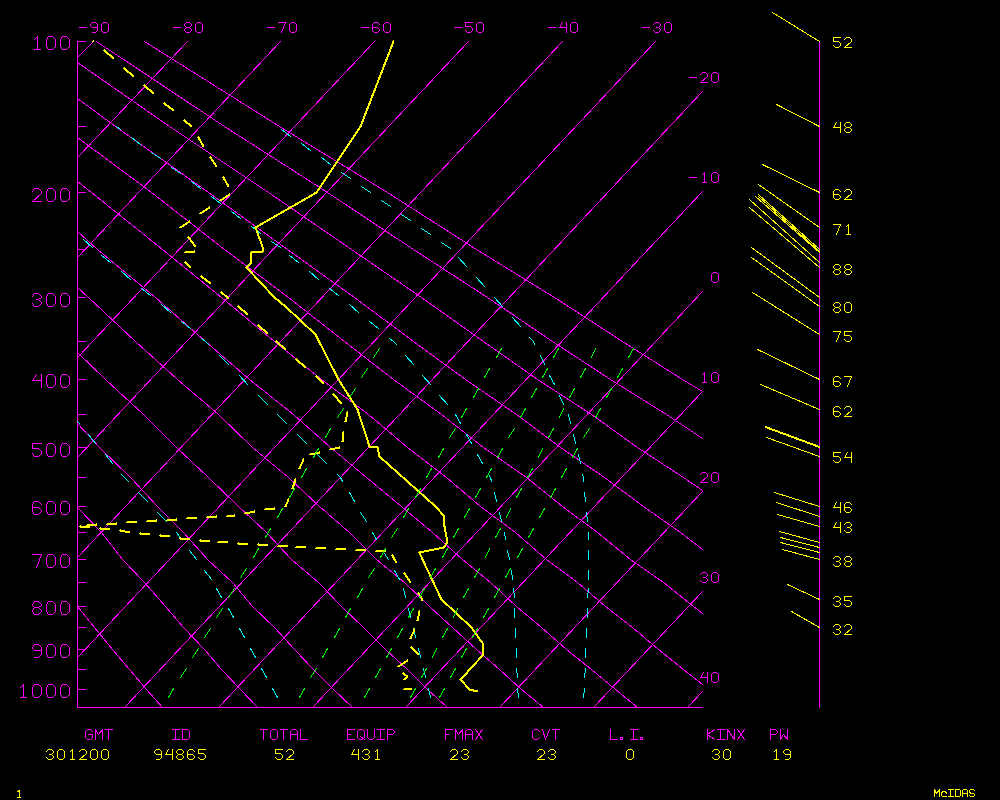Click the FMAX label

pos(463,735)
